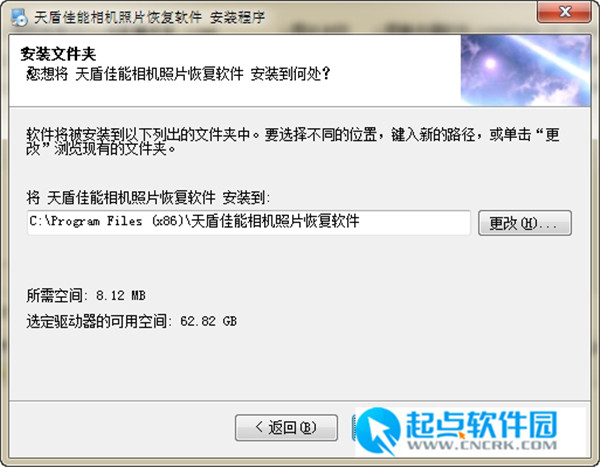The image size is (600, 467).
Task: Go back with the 返回(B) button
Action: 286,427
